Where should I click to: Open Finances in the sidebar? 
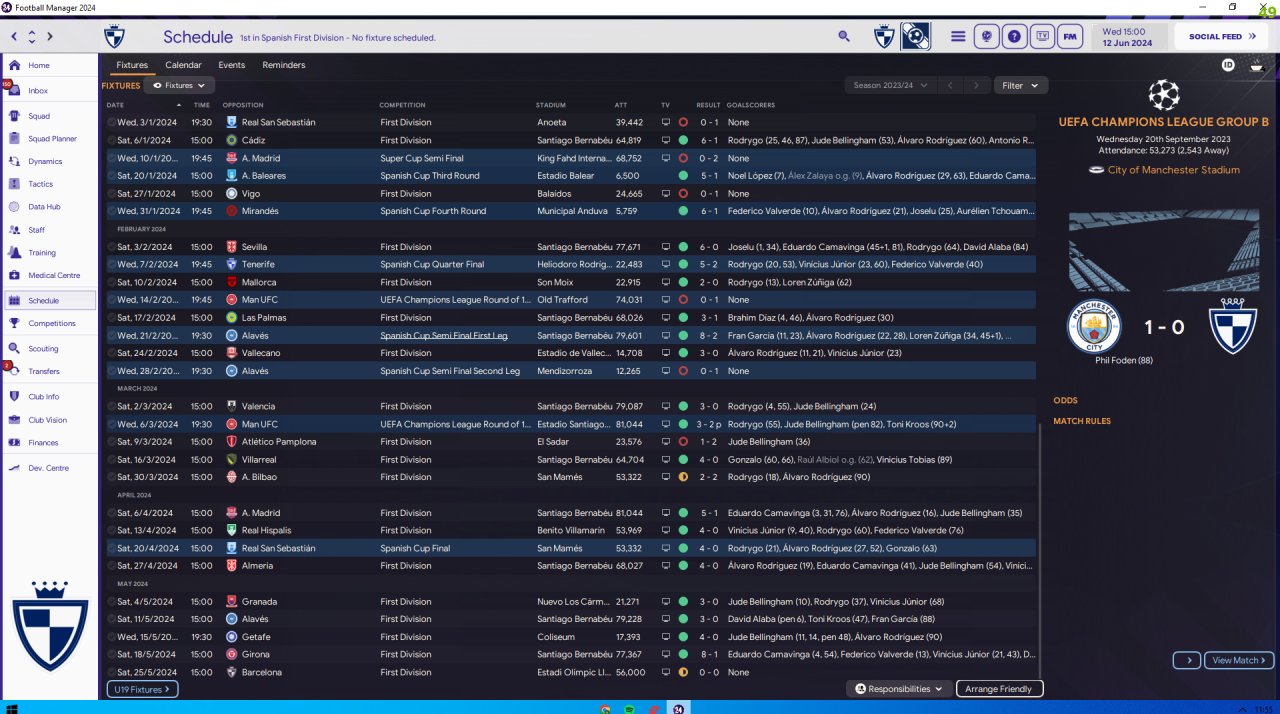point(49,443)
